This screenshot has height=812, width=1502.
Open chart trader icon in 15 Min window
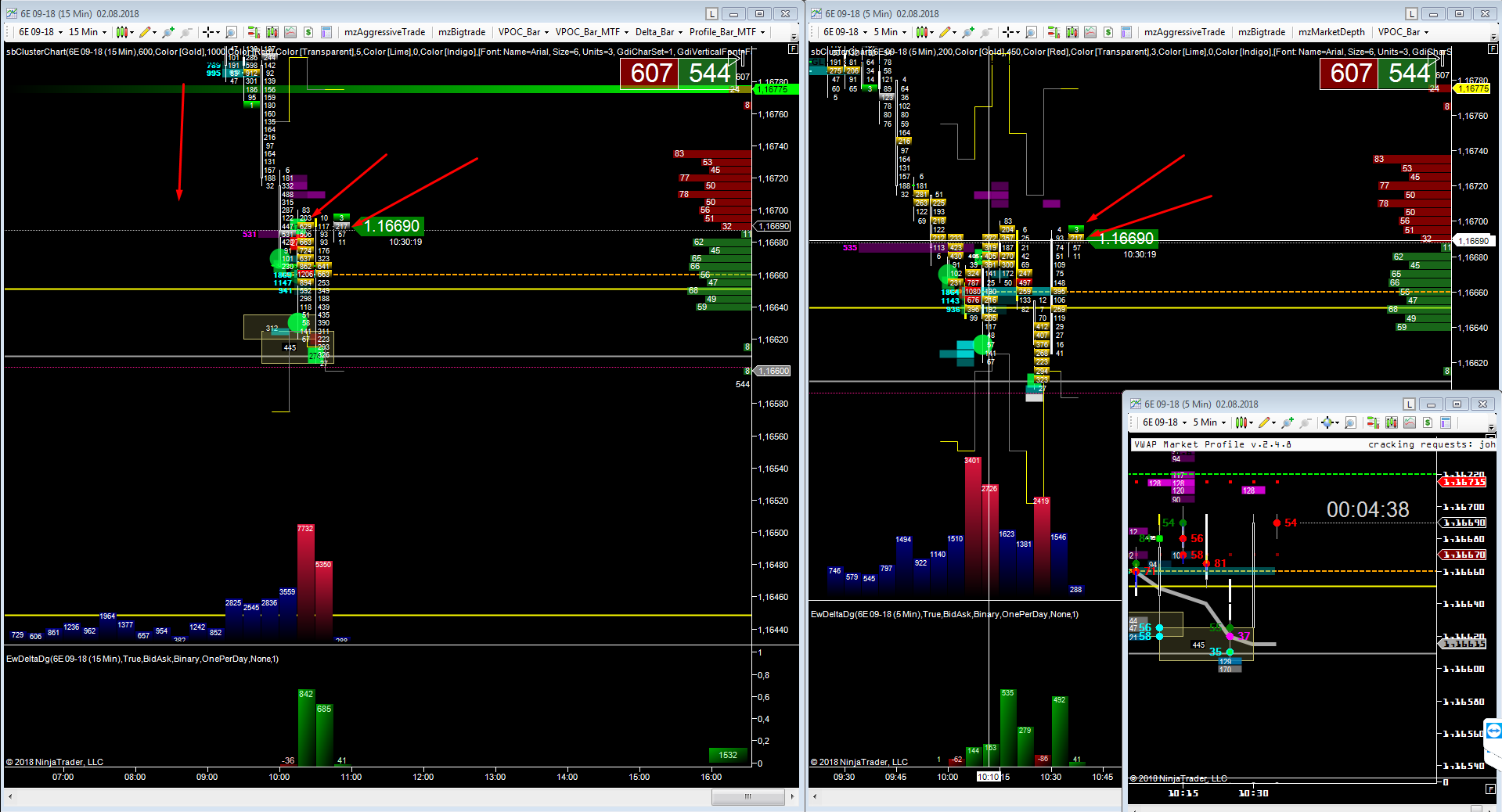(x=254, y=32)
